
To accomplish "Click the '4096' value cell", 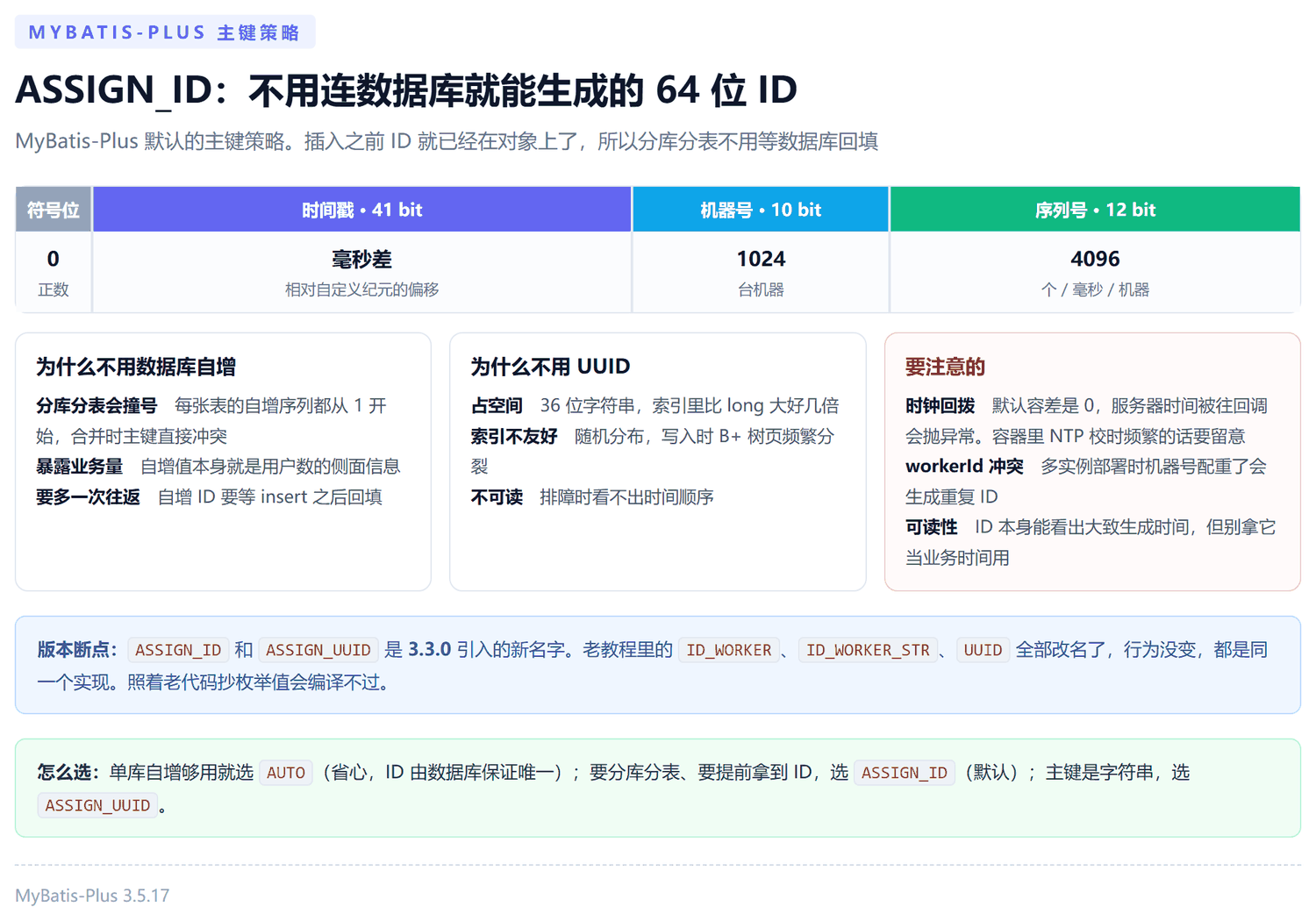I will coord(1095,259).
